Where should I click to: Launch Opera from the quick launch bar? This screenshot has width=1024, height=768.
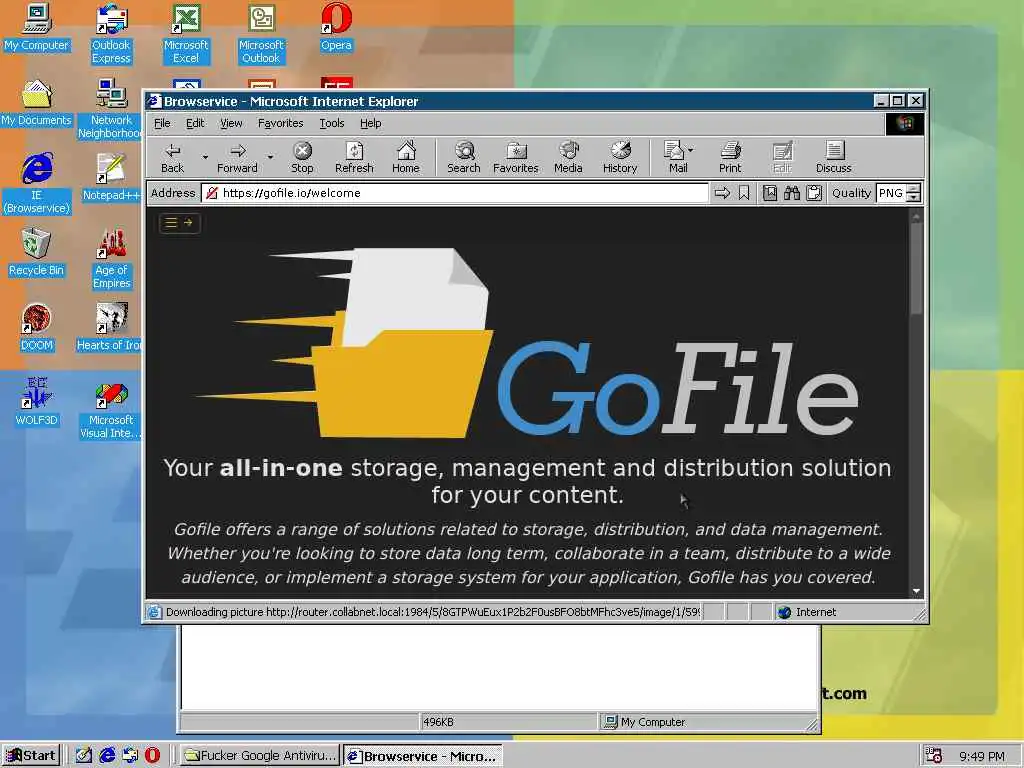click(x=152, y=756)
